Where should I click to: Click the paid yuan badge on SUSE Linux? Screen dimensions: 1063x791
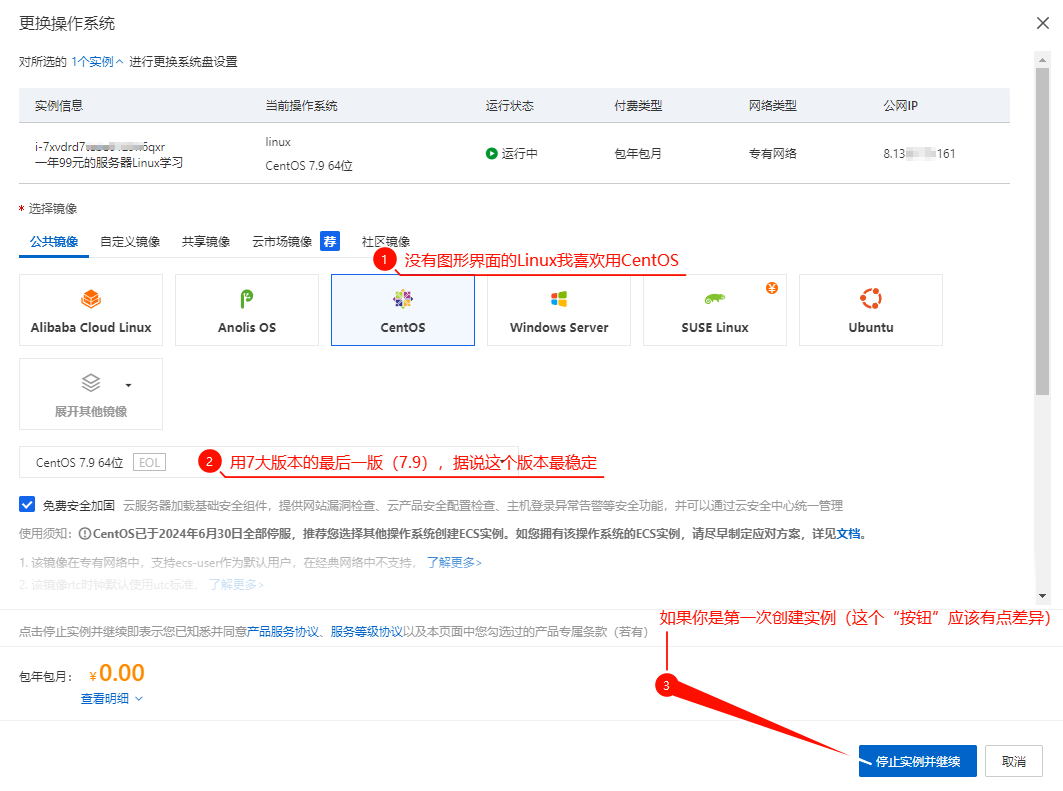(771, 288)
